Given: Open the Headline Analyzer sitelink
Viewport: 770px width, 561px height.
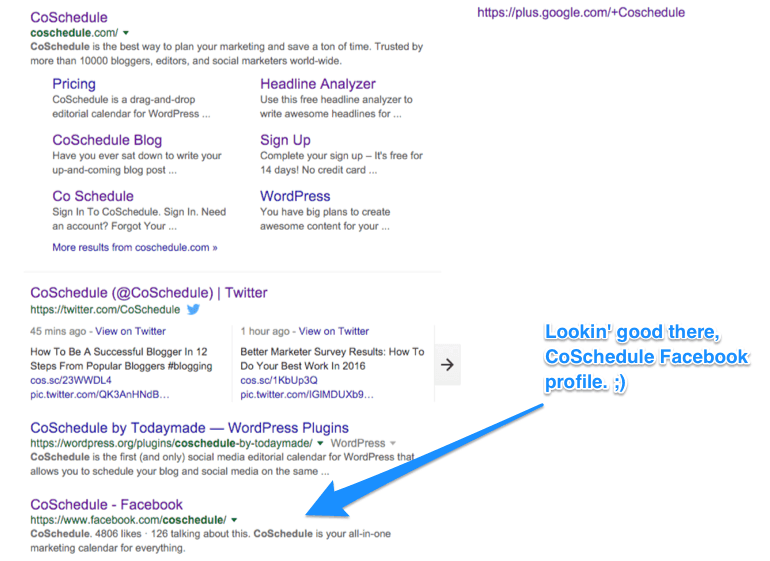Looking at the screenshot, I should click(x=318, y=84).
